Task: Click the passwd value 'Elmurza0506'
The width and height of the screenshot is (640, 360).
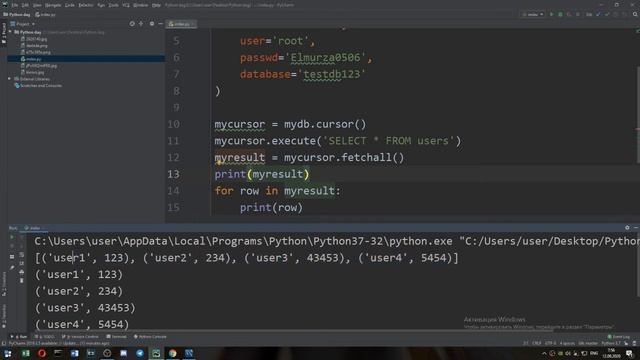Action: click(x=325, y=58)
